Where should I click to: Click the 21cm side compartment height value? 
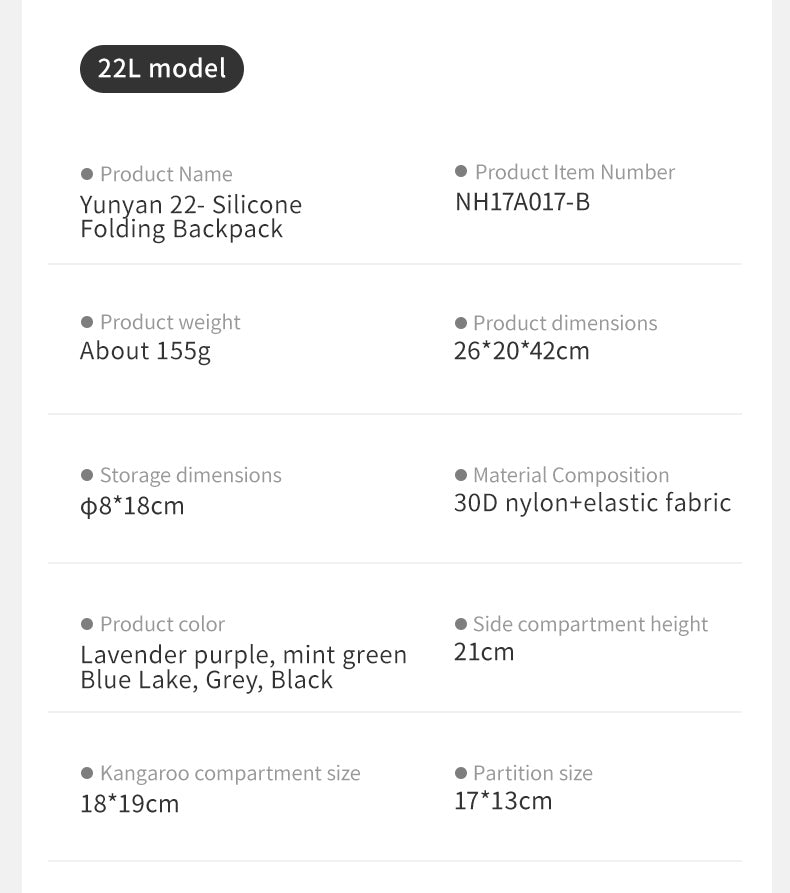484,652
